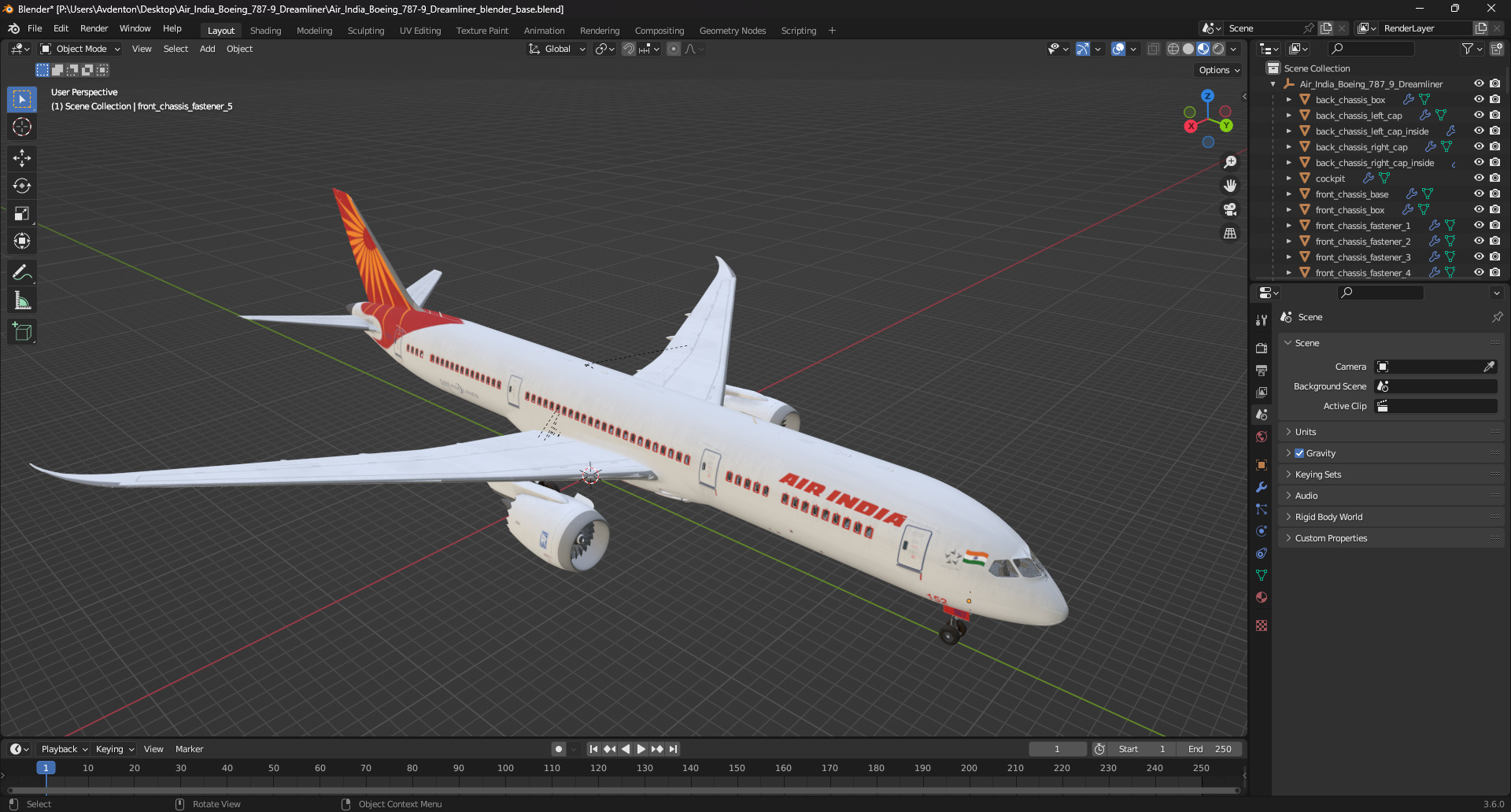Disable rendering of back_chassis_left_cap
Viewport: 1511px width, 812px height.
[x=1495, y=116]
